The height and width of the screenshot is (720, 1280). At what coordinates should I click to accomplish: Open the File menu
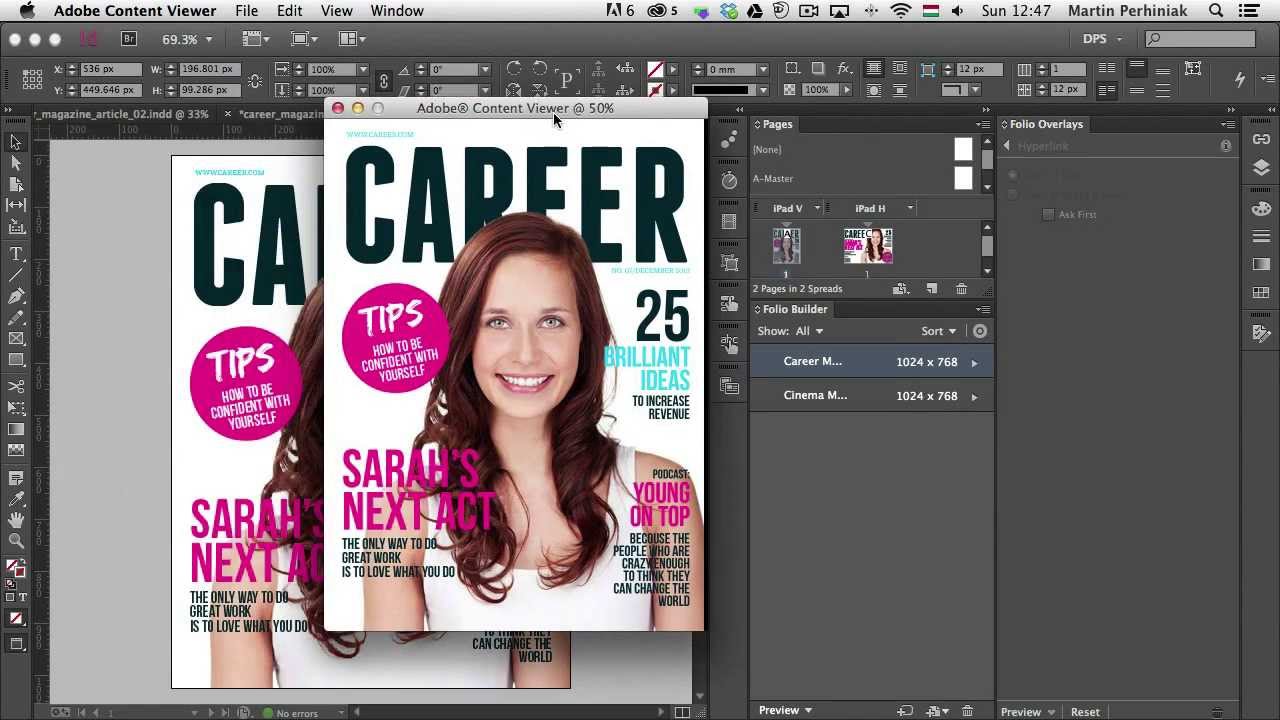click(246, 11)
